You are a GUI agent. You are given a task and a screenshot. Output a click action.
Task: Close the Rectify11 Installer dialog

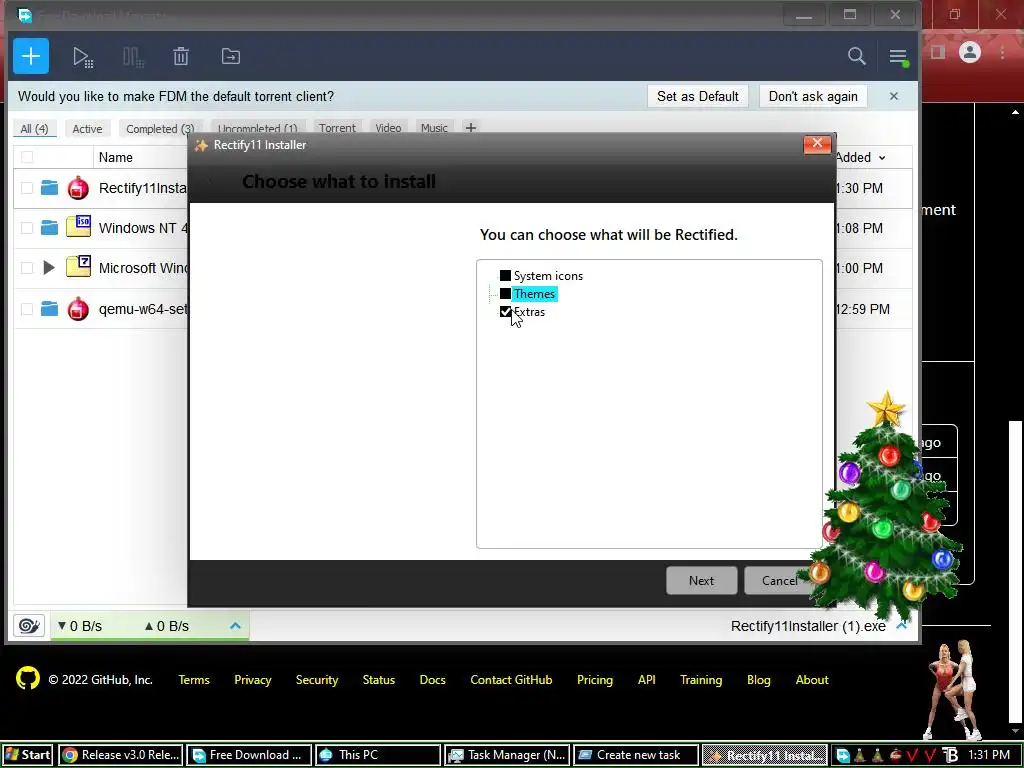[817, 144]
